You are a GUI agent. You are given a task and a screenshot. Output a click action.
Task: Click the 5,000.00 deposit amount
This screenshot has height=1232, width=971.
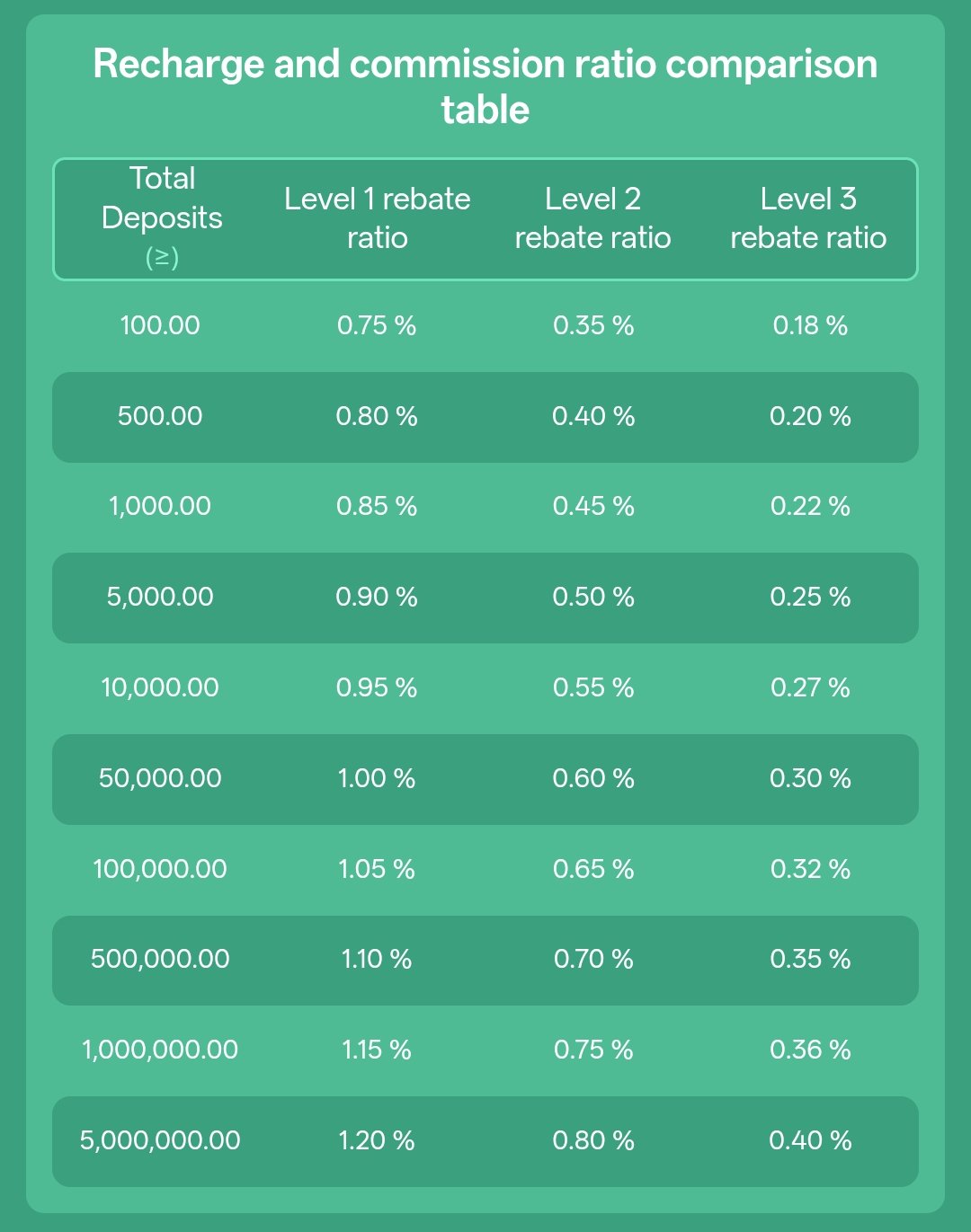coord(160,597)
